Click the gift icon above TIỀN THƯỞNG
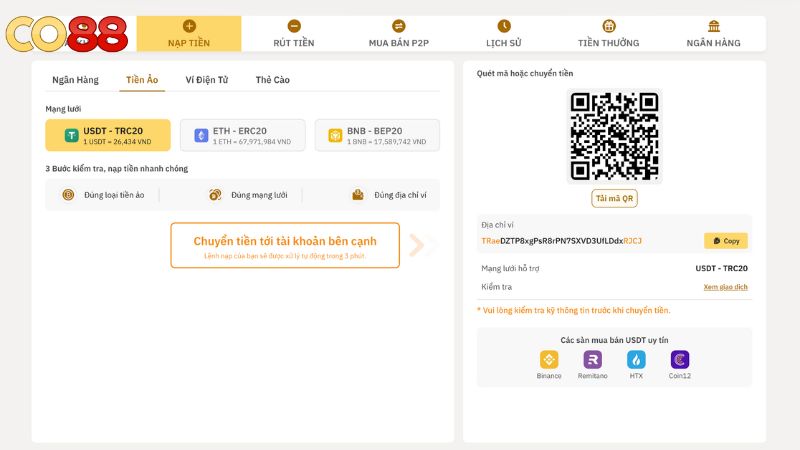Viewport: 800px width, 450px height. point(609,26)
